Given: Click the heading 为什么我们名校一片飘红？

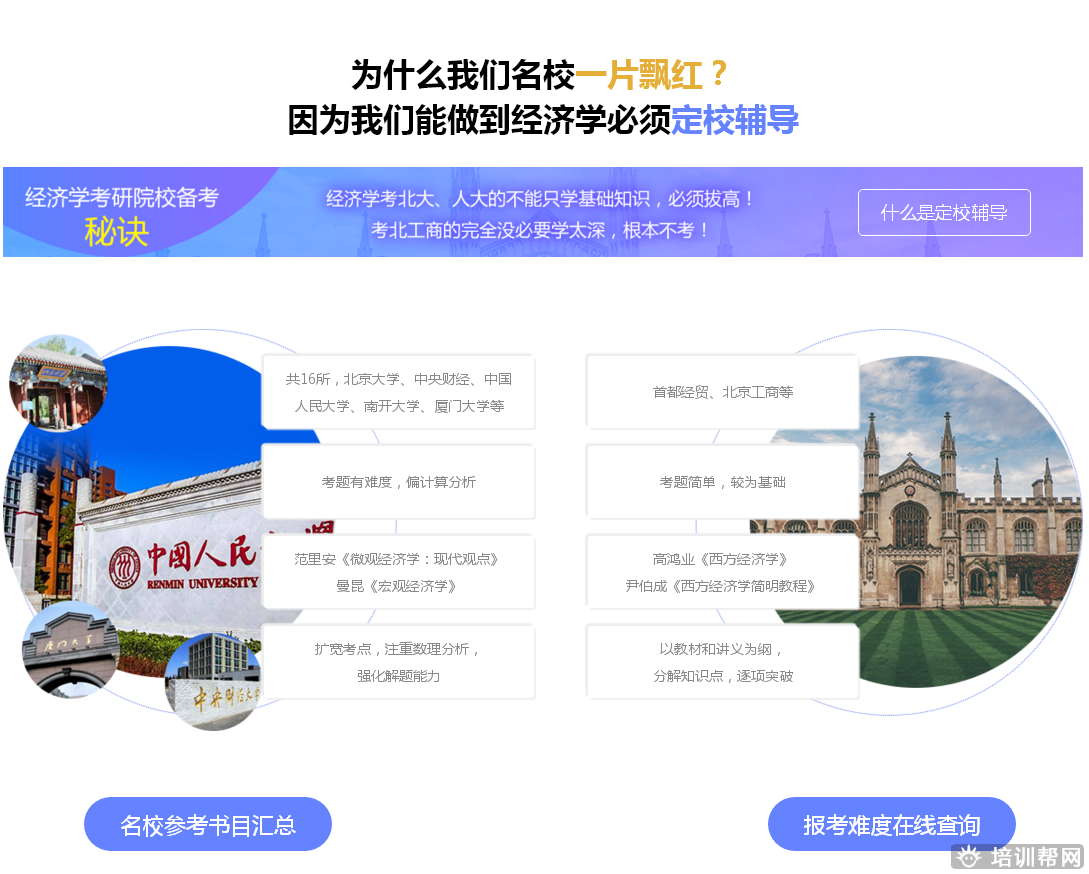Looking at the screenshot, I should click(x=539, y=74).
